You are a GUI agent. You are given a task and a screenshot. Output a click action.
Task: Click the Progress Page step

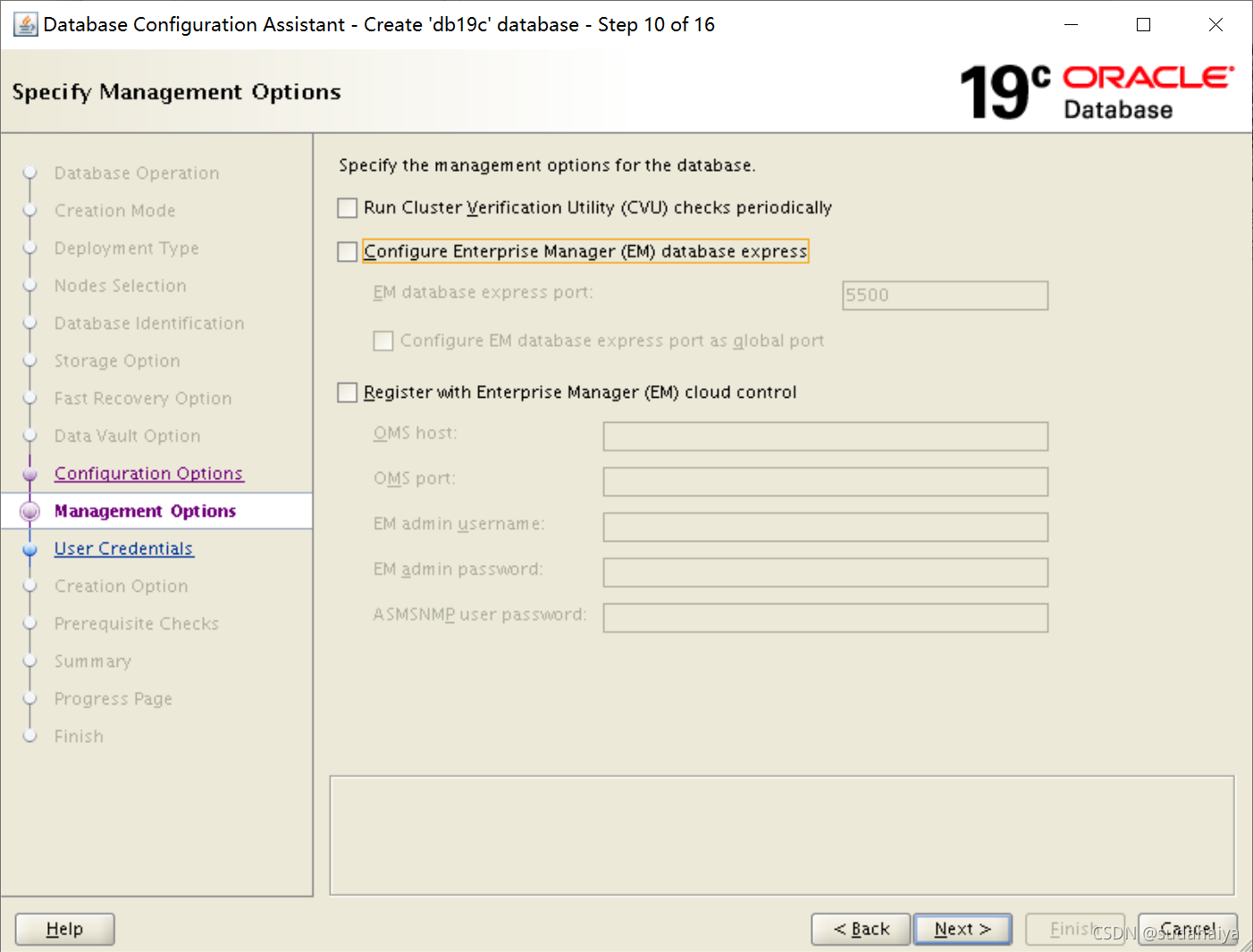coord(113,699)
